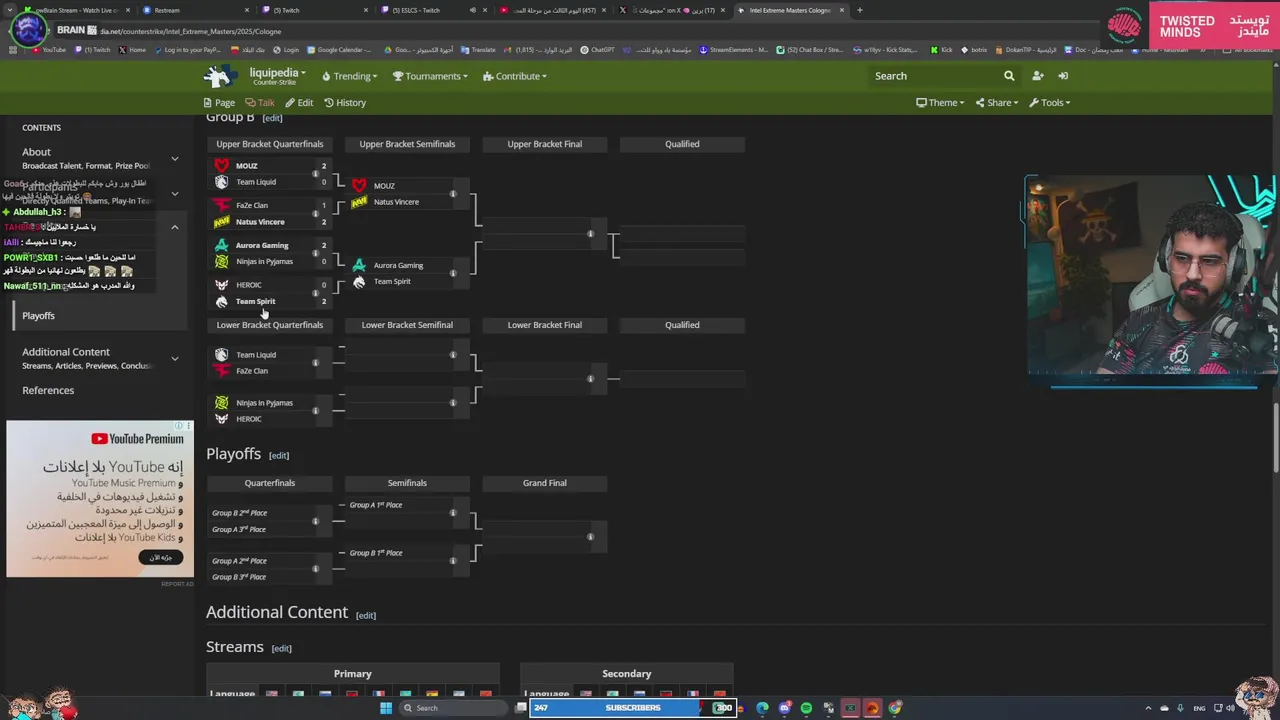The width and height of the screenshot is (1280, 720).
Task: Open Upper Bracket Final match info icon
Action: pyautogui.click(x=590, y=234)
